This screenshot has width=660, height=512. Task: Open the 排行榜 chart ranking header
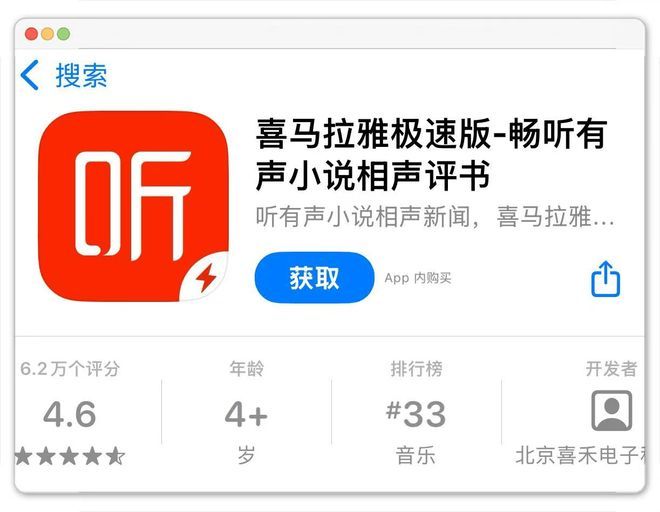coord(416,369)
